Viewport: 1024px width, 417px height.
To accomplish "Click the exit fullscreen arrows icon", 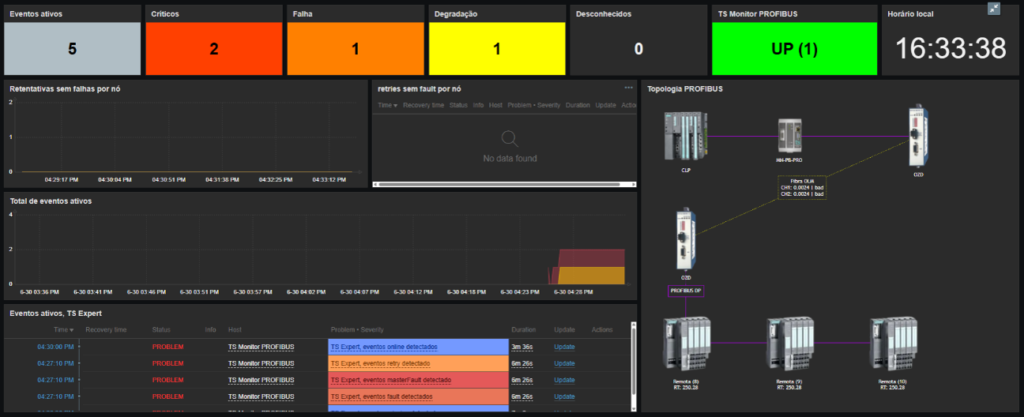I will tap(993, 8).
